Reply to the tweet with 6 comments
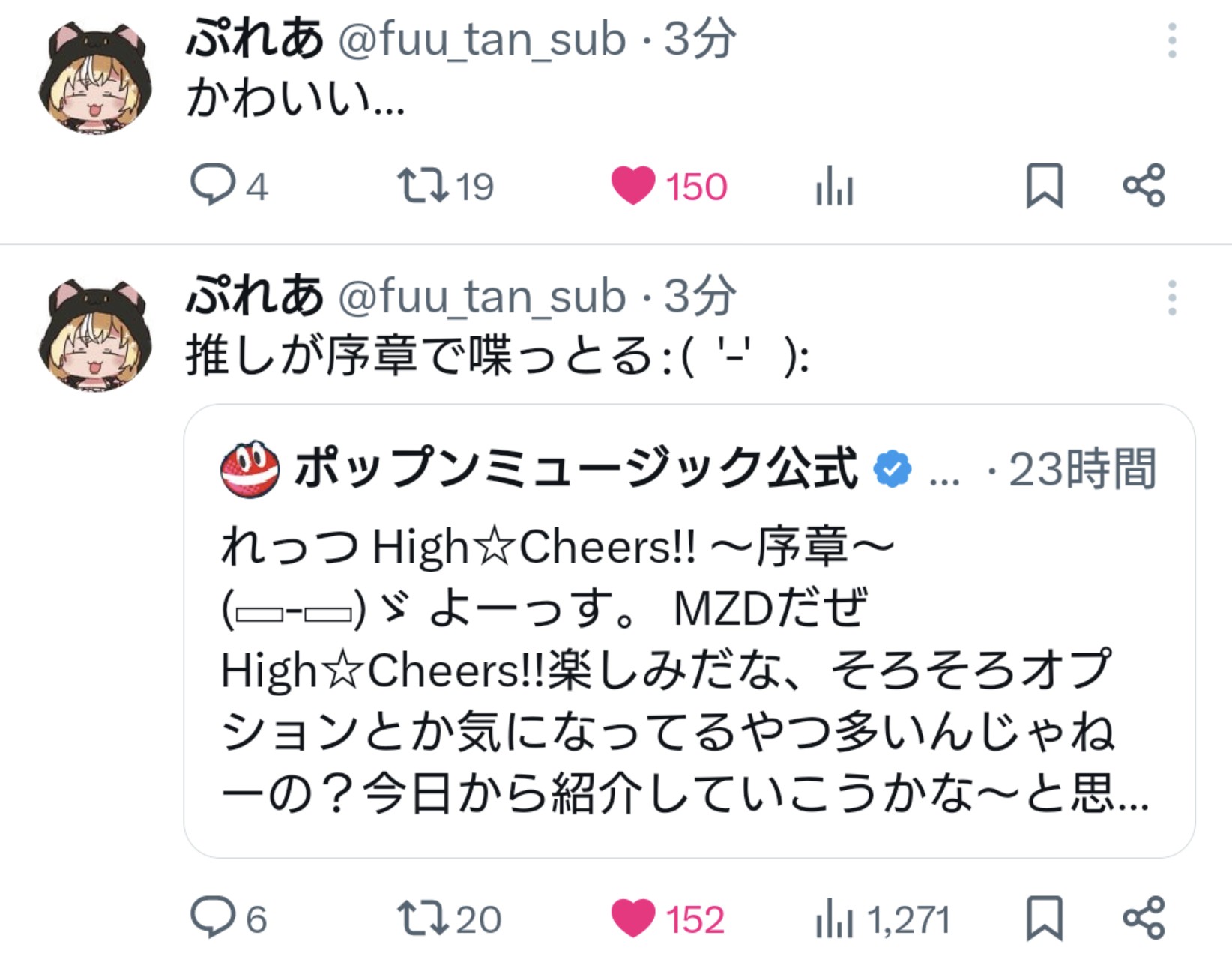 (x=229, y=918)
